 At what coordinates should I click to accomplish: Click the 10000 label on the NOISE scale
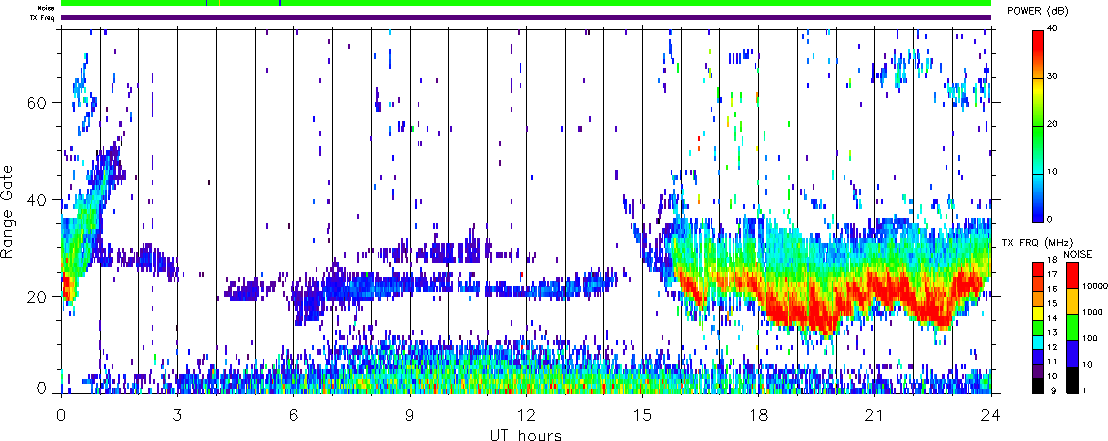pyautogui.click(x=1095, y=286)
